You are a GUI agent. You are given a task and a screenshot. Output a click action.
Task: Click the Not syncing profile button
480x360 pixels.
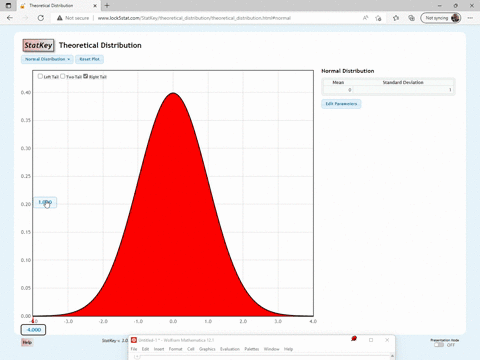tap(441, 18)
